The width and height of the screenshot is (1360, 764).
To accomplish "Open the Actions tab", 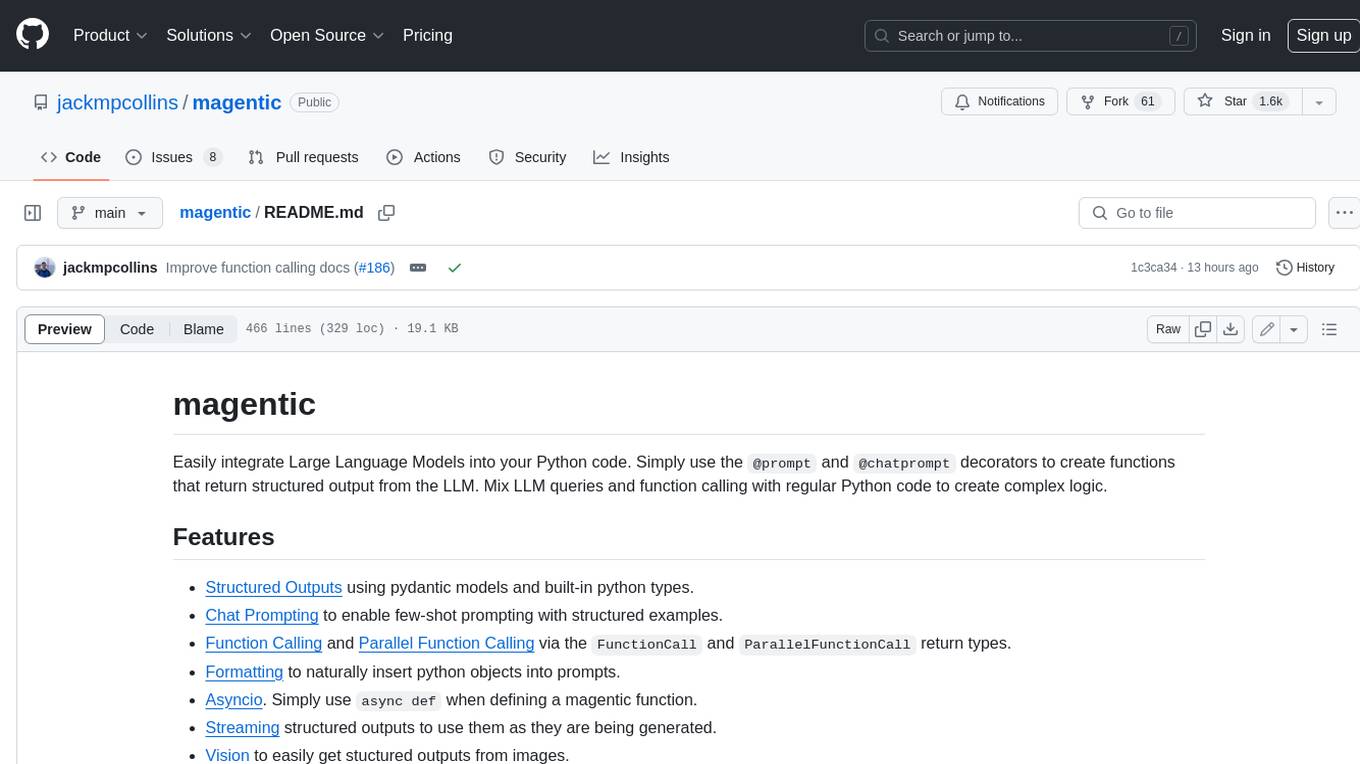I will (x=423, y=157).
